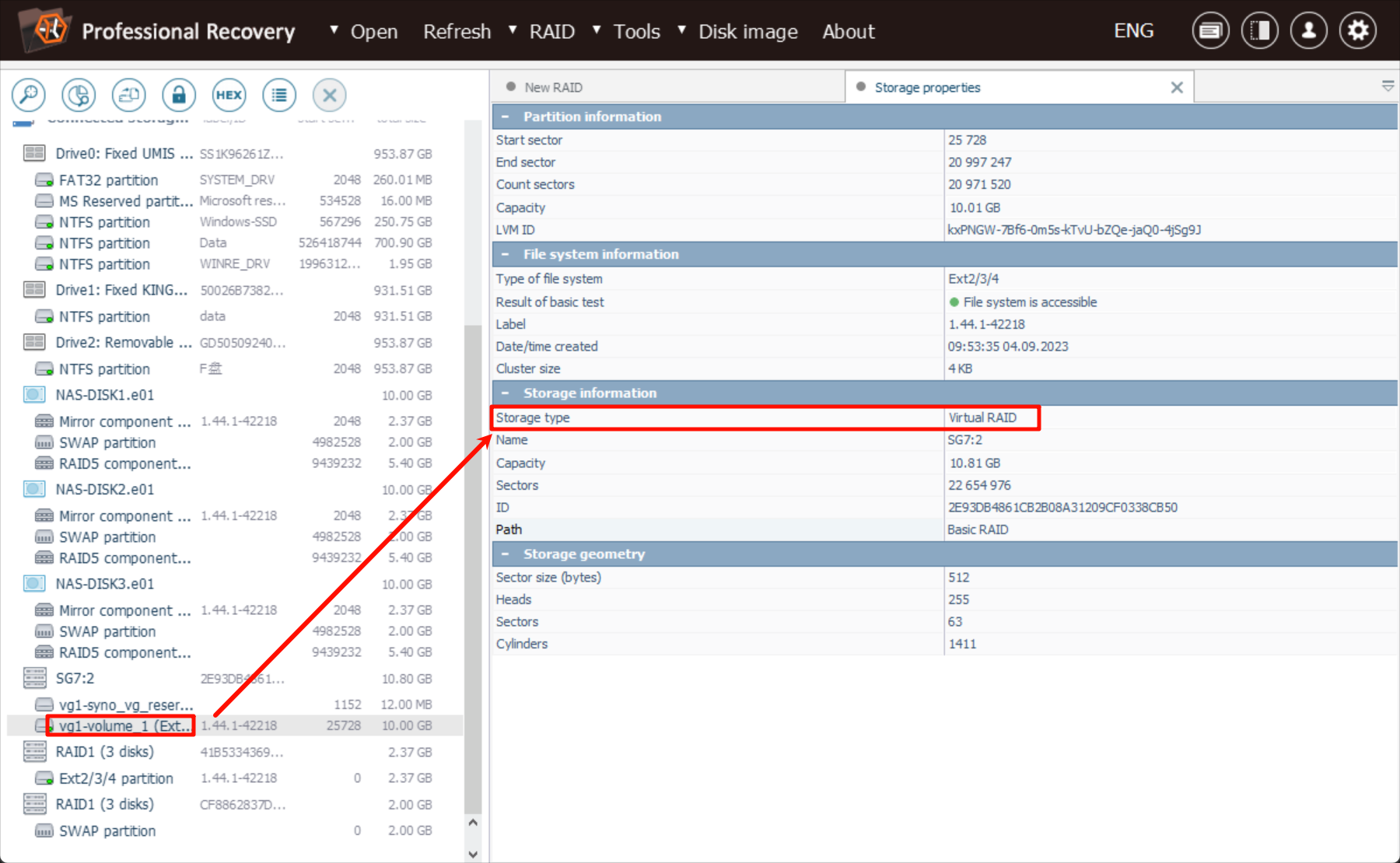Collapse the File system information section

506,254
